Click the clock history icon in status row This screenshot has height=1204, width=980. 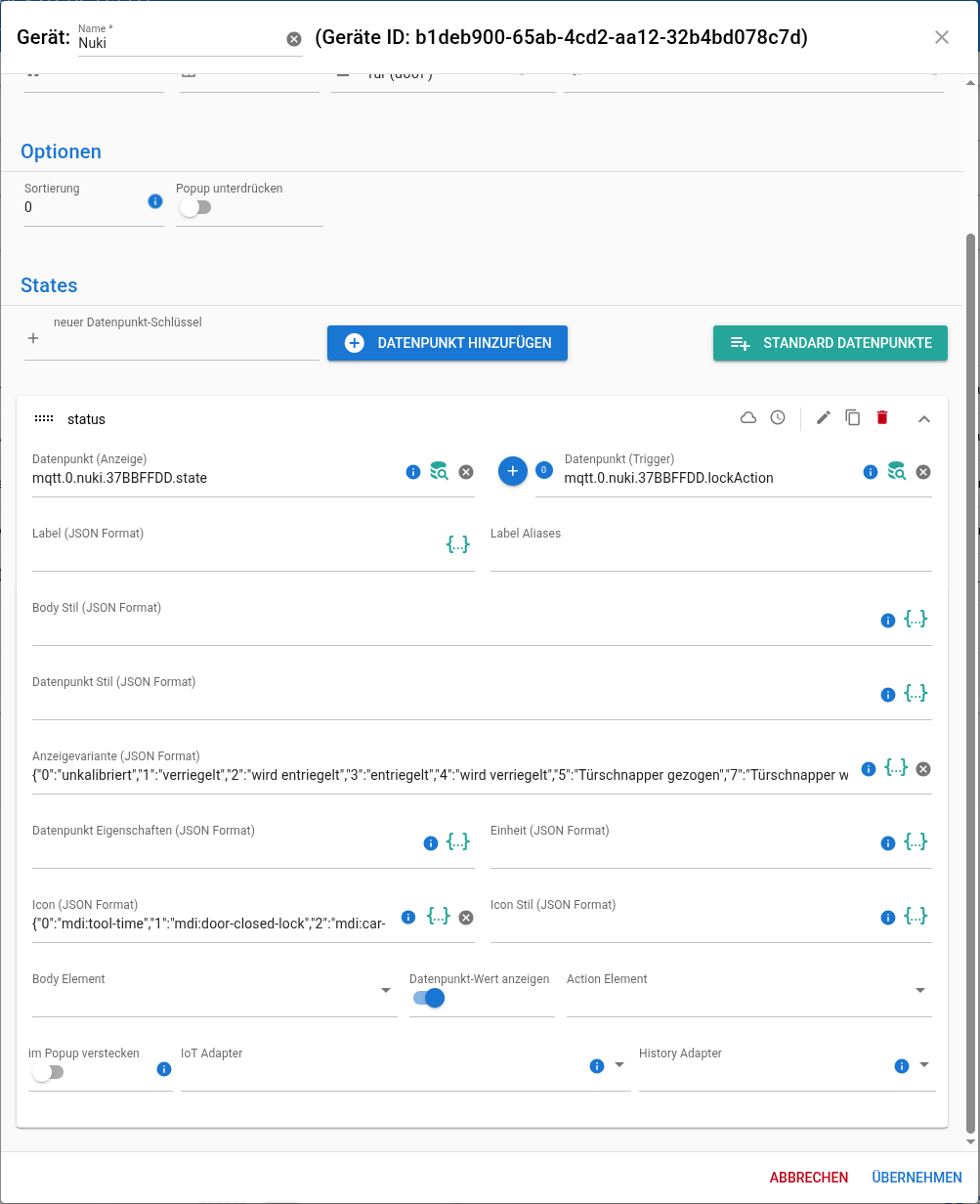[x=778, y=418]
